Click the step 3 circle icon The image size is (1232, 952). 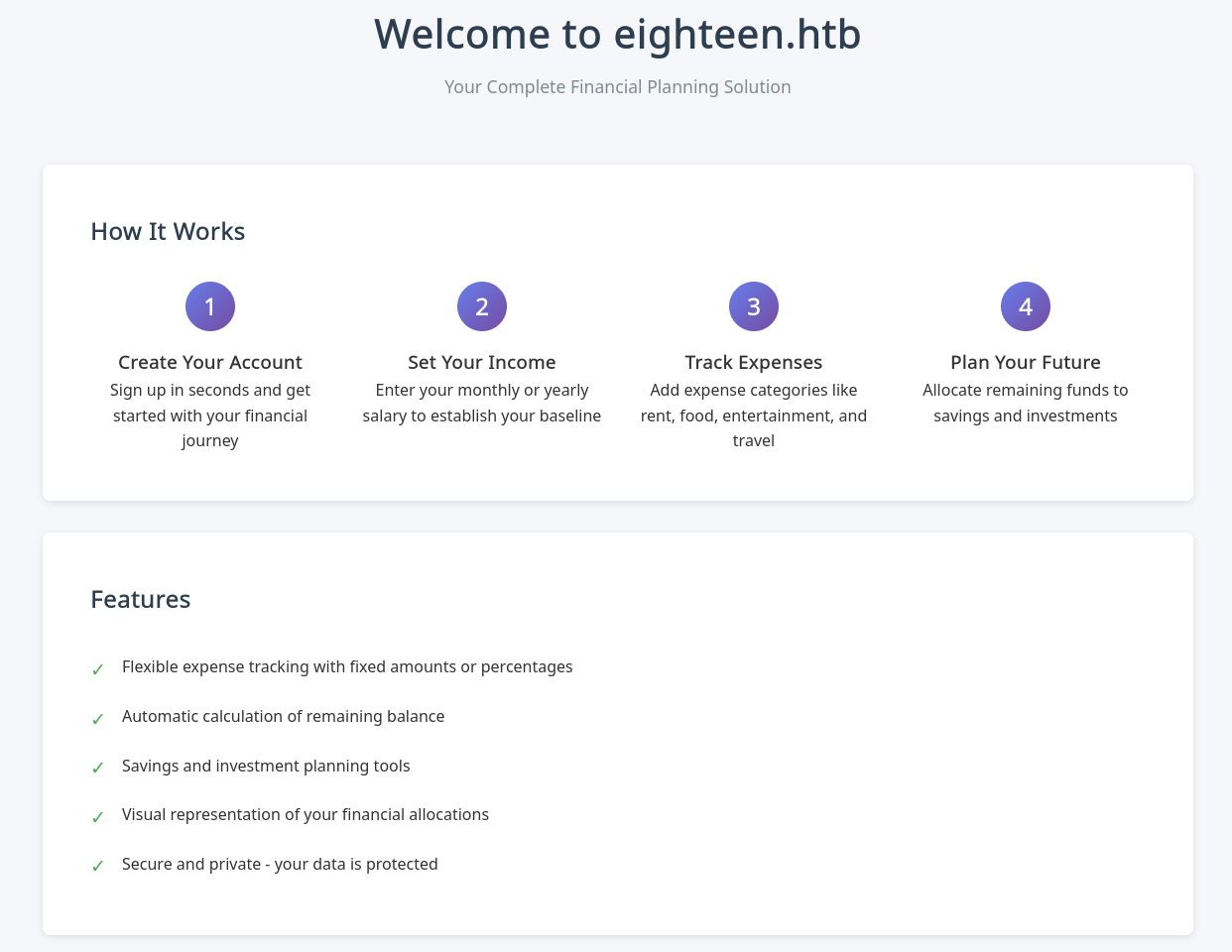(754, 306)
